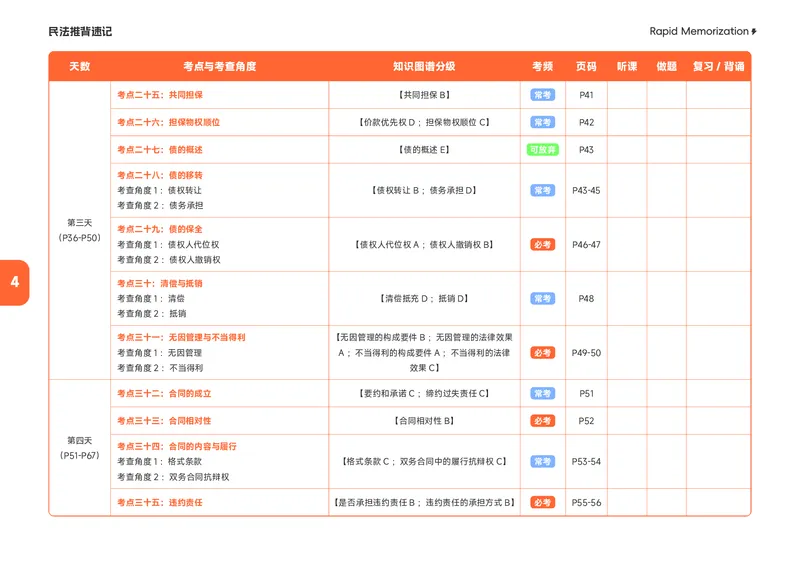Click the lightning icon beside Rapid Memorization
Viewport: 800px width, 566px height.
pyautogui.click(x=754, y=32)
